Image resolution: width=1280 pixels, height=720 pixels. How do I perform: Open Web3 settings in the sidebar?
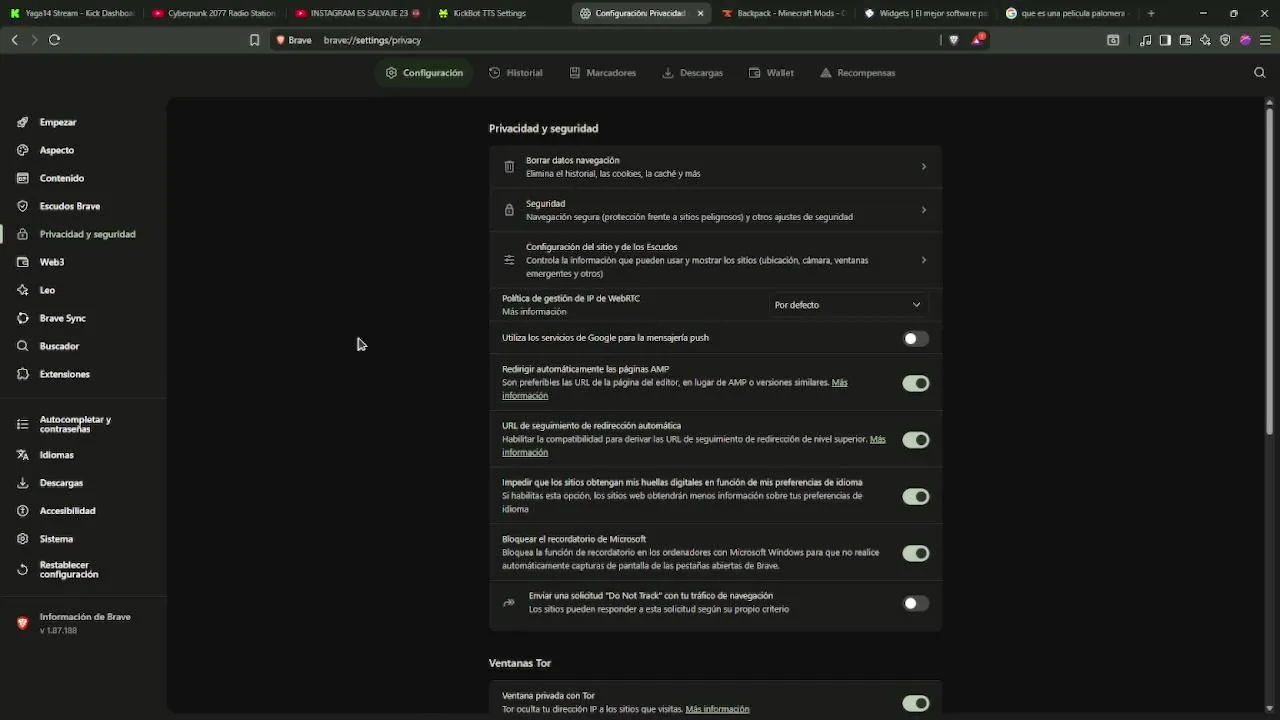pos(52,262)
